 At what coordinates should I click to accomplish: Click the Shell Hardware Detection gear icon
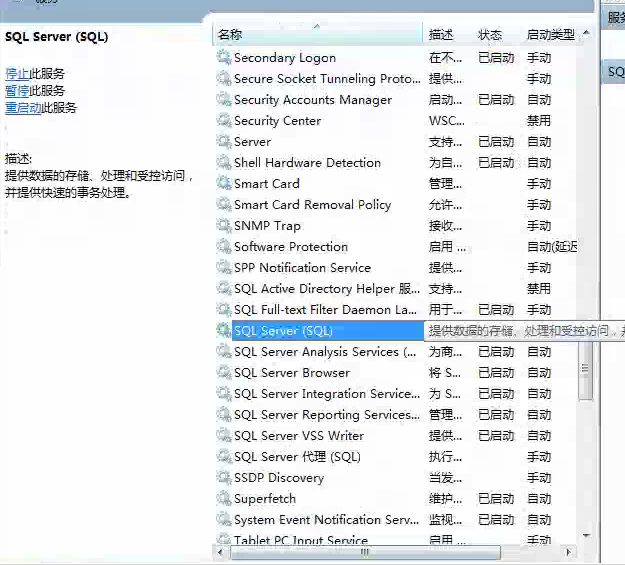coord(224,162)
